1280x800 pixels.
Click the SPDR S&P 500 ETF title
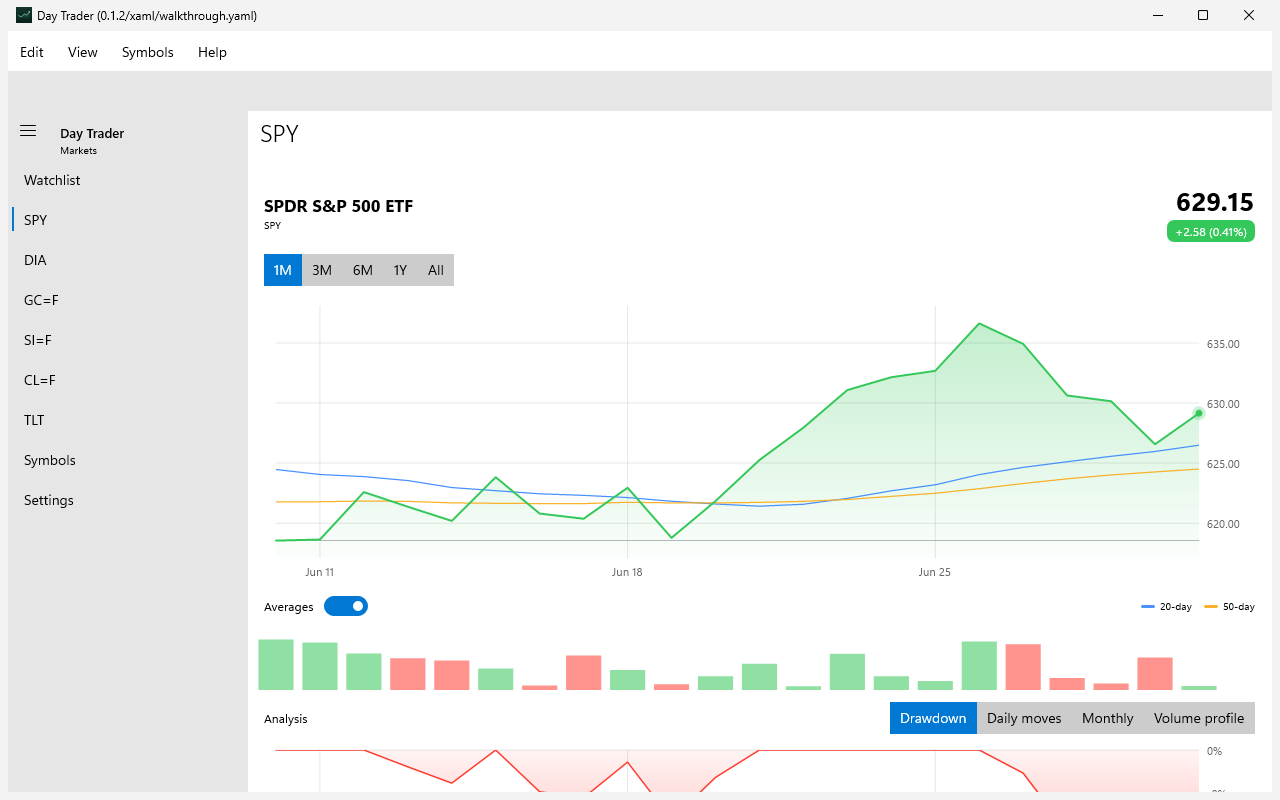(x=338, y=206)
